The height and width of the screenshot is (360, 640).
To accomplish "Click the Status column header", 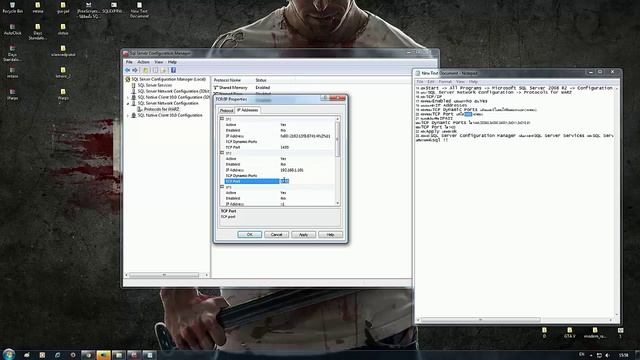I will [x=261, y=80].
